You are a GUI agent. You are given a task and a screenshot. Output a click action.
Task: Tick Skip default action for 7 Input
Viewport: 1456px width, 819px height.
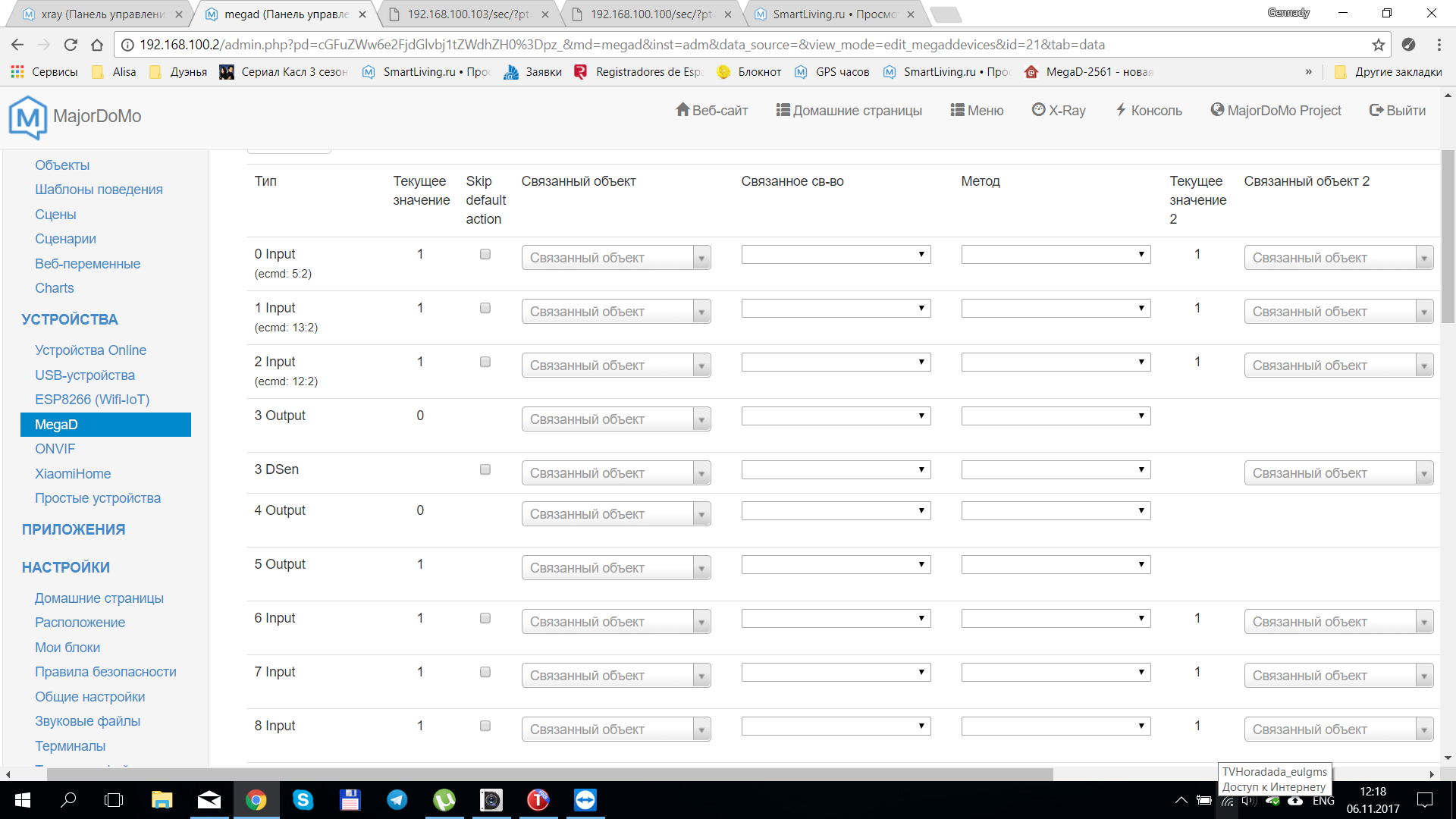(x=485, y=673)
